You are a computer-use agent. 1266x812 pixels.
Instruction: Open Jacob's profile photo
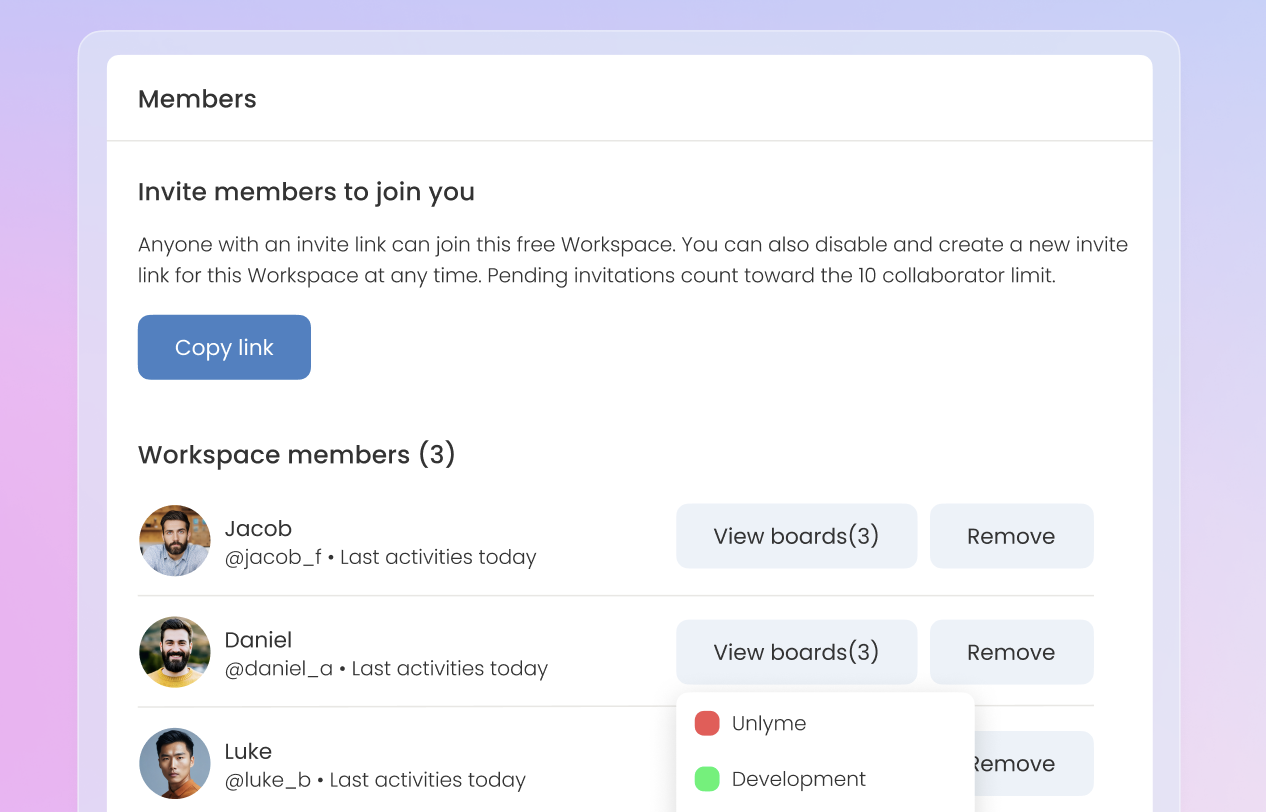point(175,541)
